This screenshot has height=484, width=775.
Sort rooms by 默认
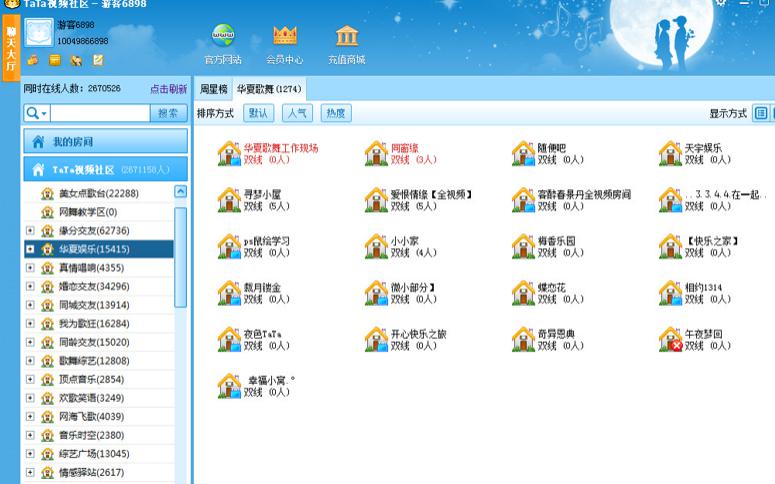coord(258,113)
